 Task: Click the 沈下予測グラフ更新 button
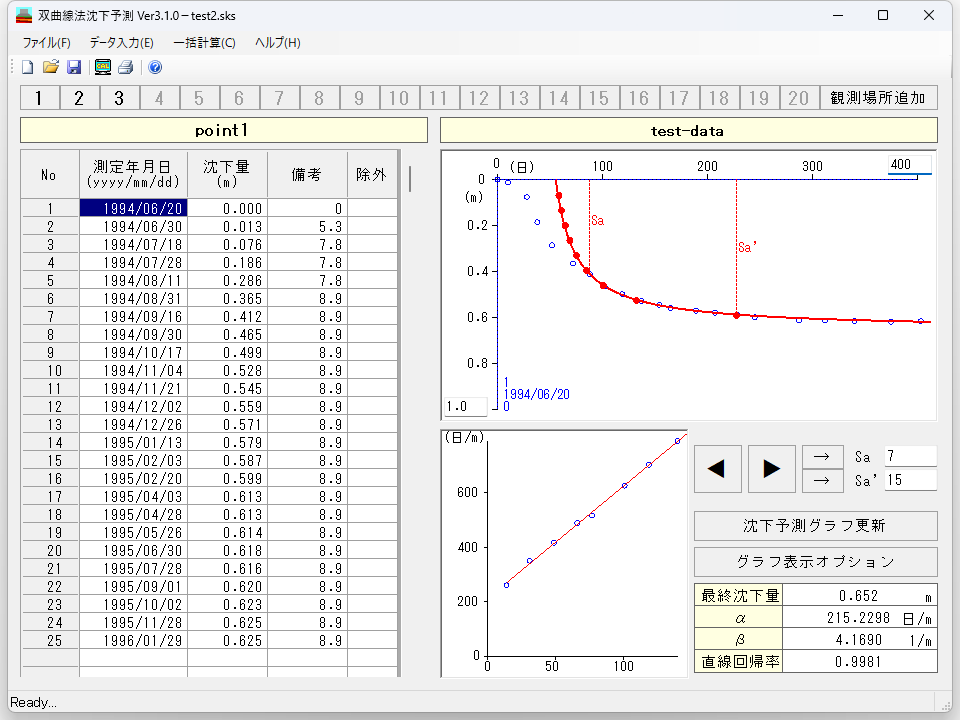[x=816, y=526]
